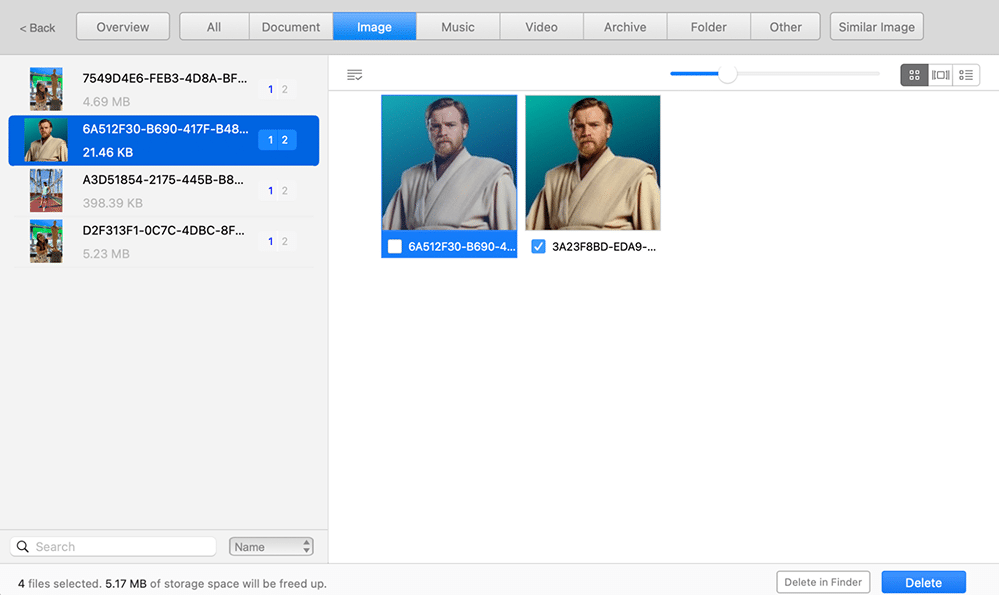Switch to the Other tab
The height and width of the screenshot is (595, 999).
(786, 27)
